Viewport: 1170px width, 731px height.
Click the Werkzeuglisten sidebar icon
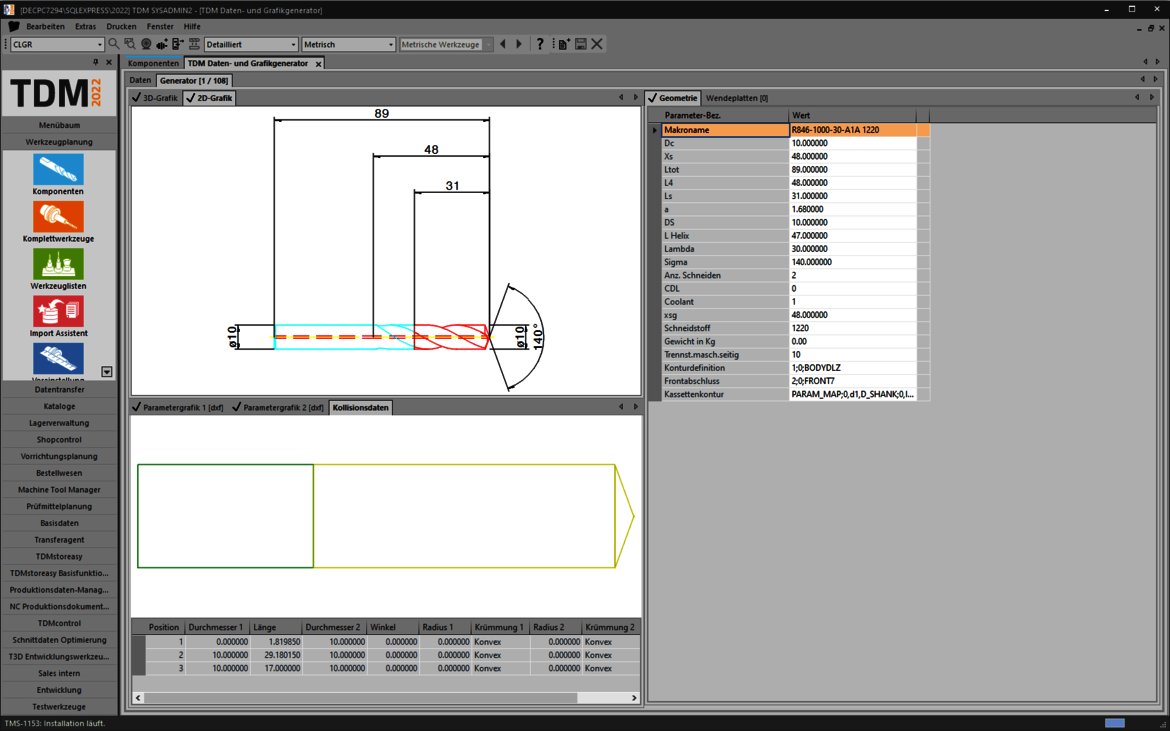tap(58, 265)
